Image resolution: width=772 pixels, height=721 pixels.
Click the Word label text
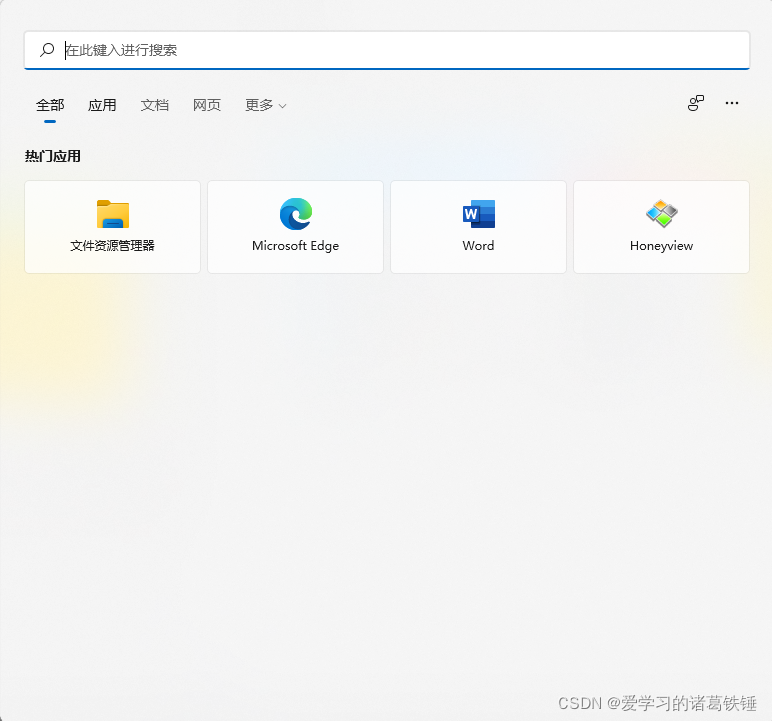click(x=478, y=246)
